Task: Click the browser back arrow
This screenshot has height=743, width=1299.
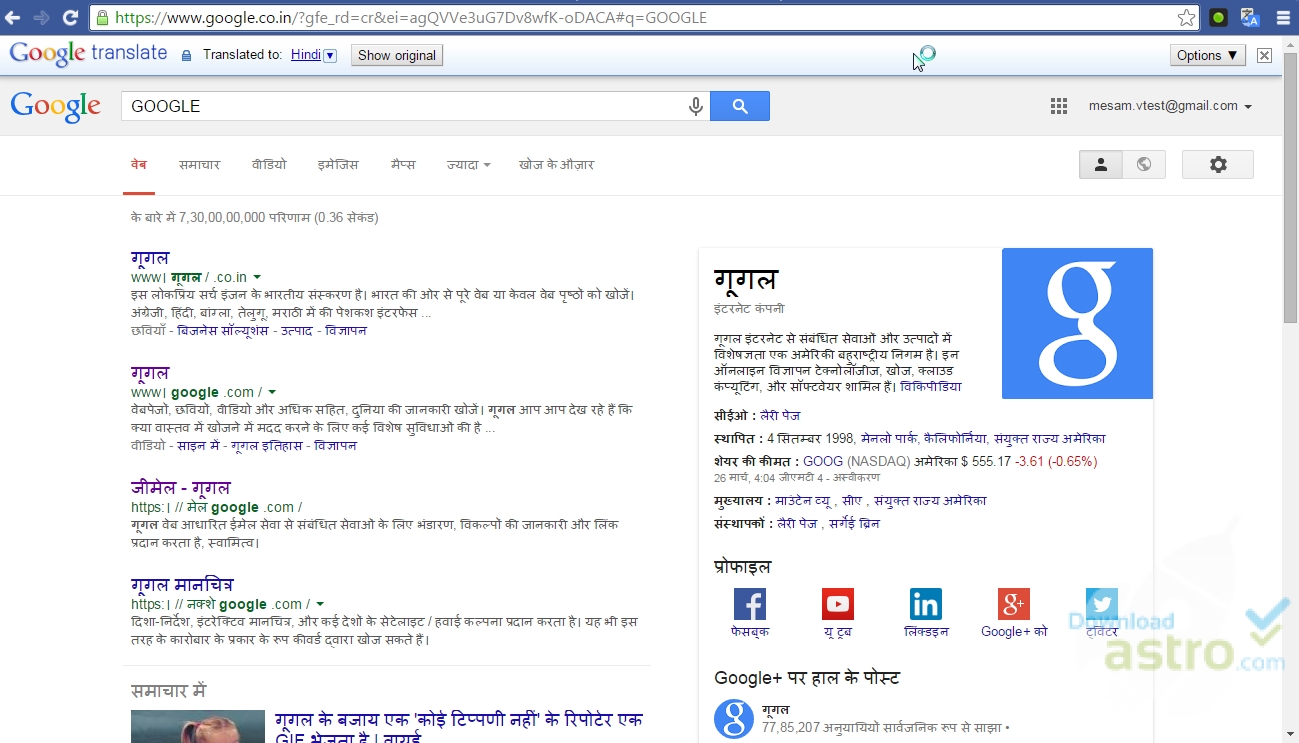Action: click(x=14, y=17)
